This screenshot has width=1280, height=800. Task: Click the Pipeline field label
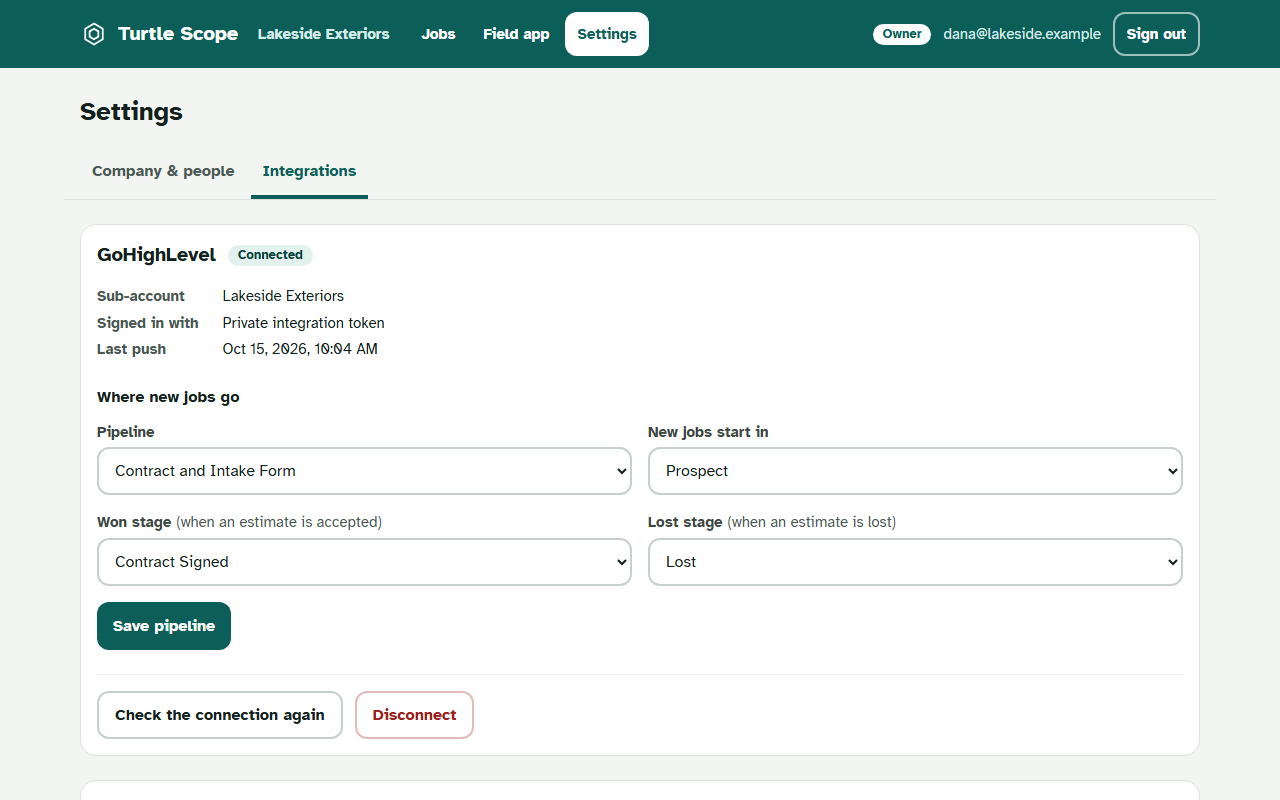[x=126, y=432]
